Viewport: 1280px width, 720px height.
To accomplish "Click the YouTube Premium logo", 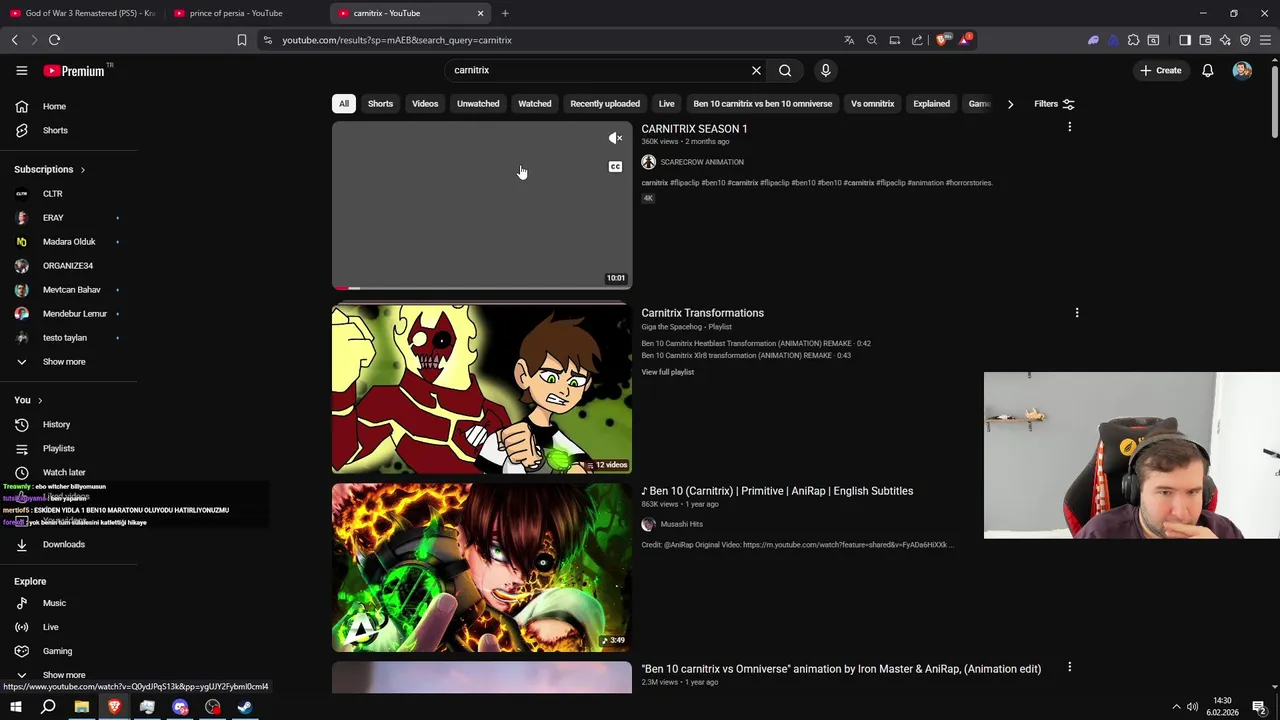I will click(x=74, y=70).
